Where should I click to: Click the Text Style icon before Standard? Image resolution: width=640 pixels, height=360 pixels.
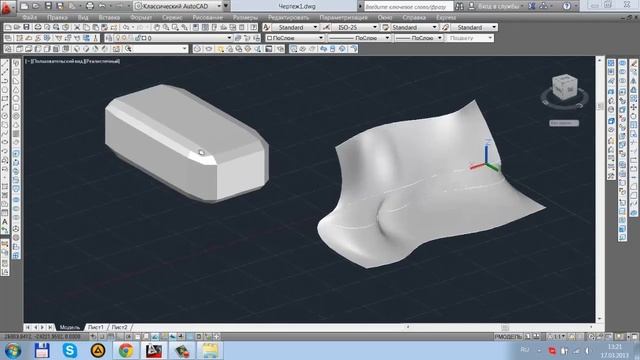click(x=267, y=27)
